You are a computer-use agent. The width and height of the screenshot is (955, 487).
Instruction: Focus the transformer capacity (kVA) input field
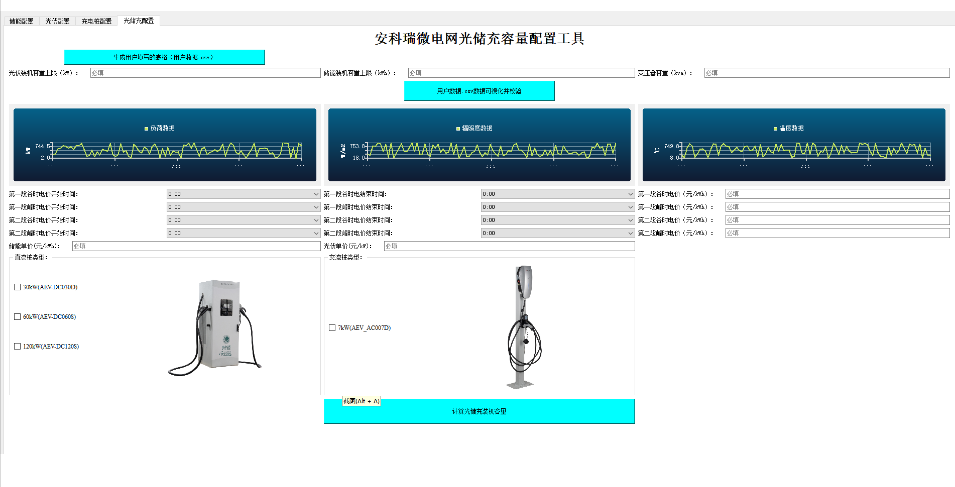pyautogui.click(x=826, y=72)
